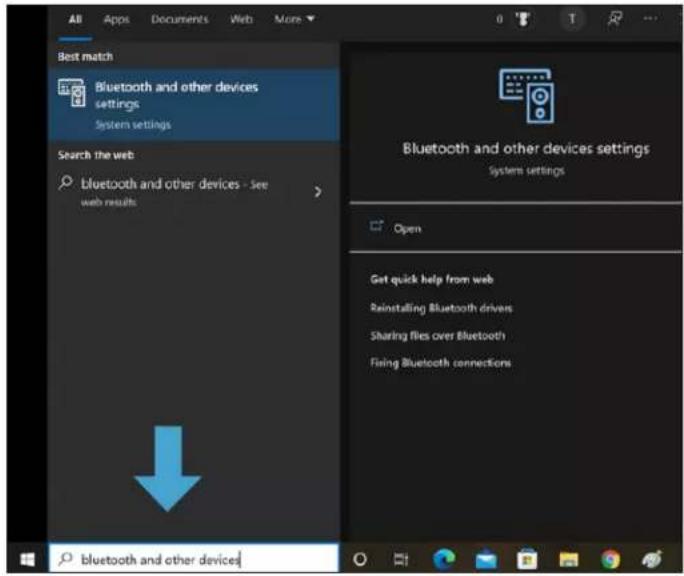Click the Best match heading
684x576 pixels.
pos(85,57)
